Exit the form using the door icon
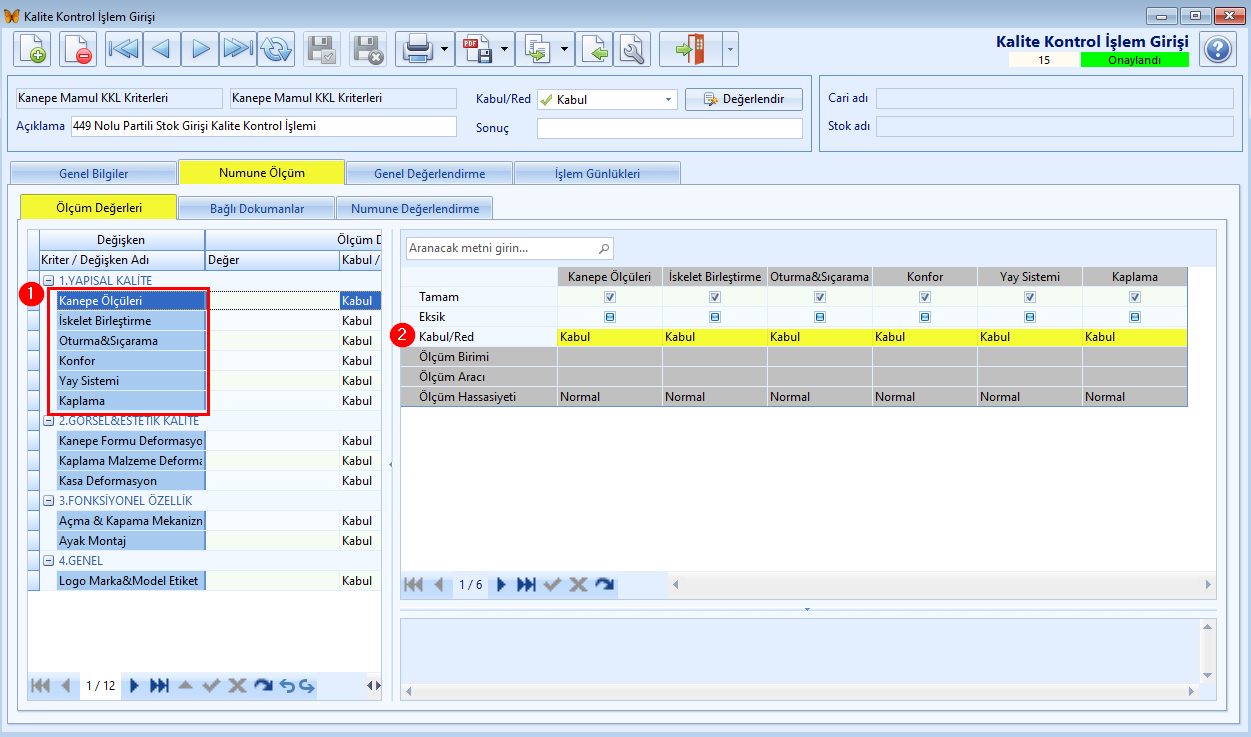Screen dimensions: 1251x737 [691, 49]
